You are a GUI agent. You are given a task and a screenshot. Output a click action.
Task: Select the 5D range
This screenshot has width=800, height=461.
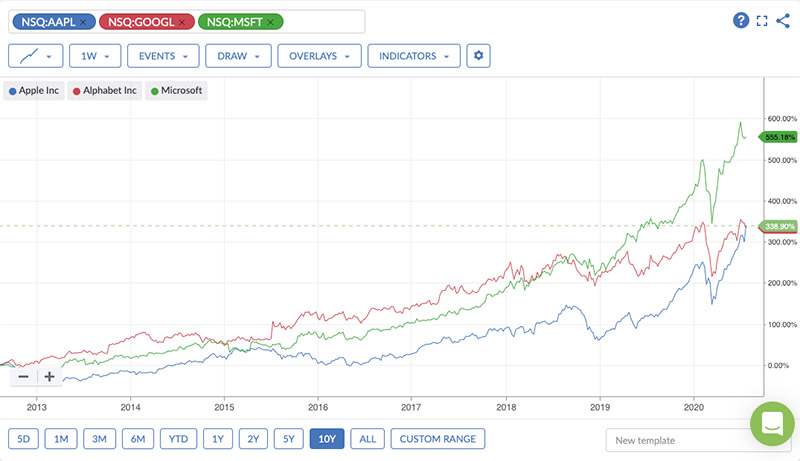point(23,439)
